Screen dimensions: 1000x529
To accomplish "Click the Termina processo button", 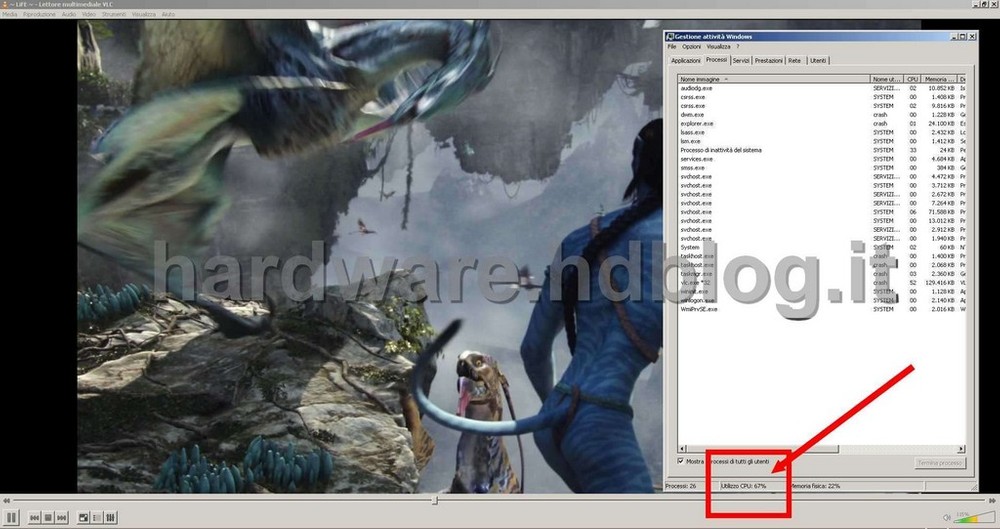I will (x=940, y=463).
